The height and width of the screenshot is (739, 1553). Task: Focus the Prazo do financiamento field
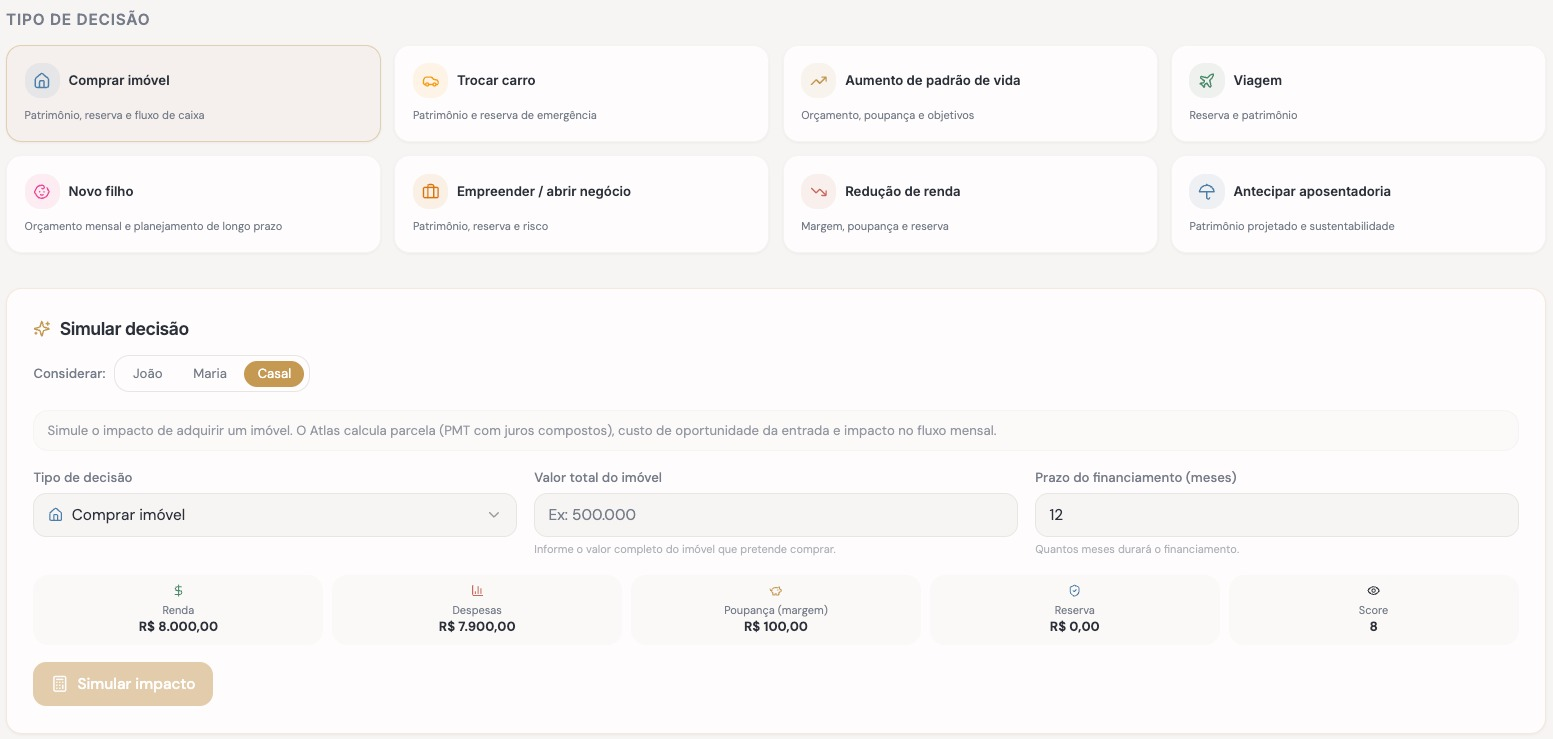click(x=1277, y=515)
